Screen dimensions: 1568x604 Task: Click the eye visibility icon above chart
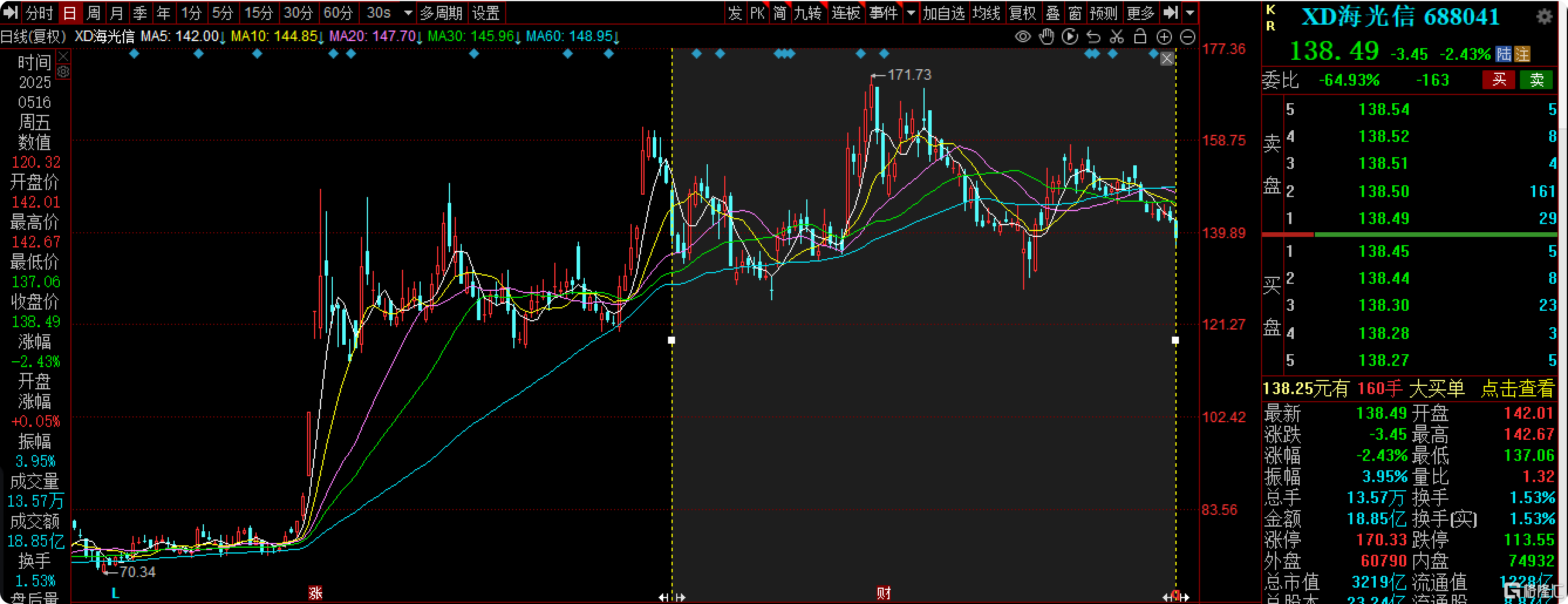1022,37
